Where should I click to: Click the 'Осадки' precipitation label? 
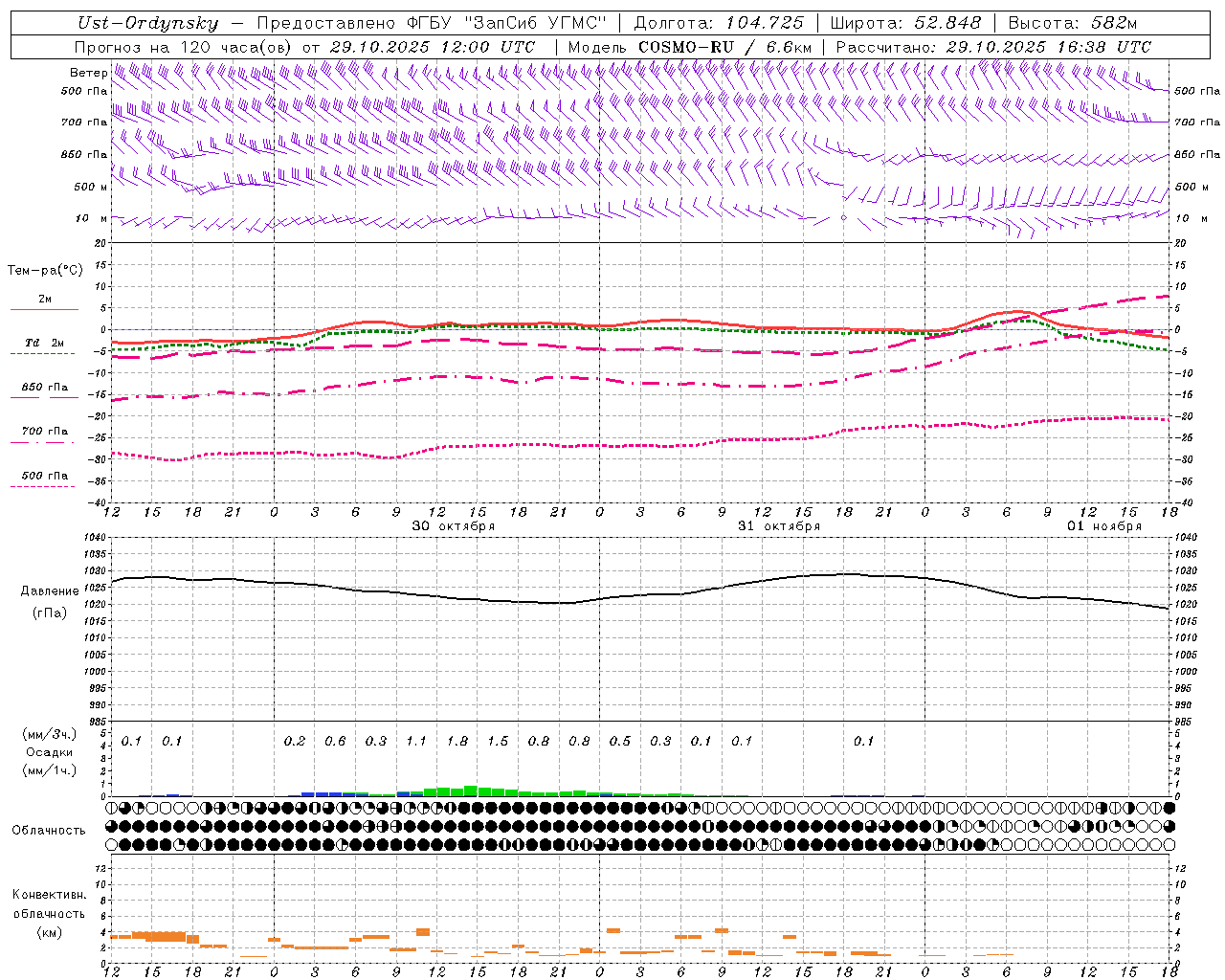pos(50,752)
